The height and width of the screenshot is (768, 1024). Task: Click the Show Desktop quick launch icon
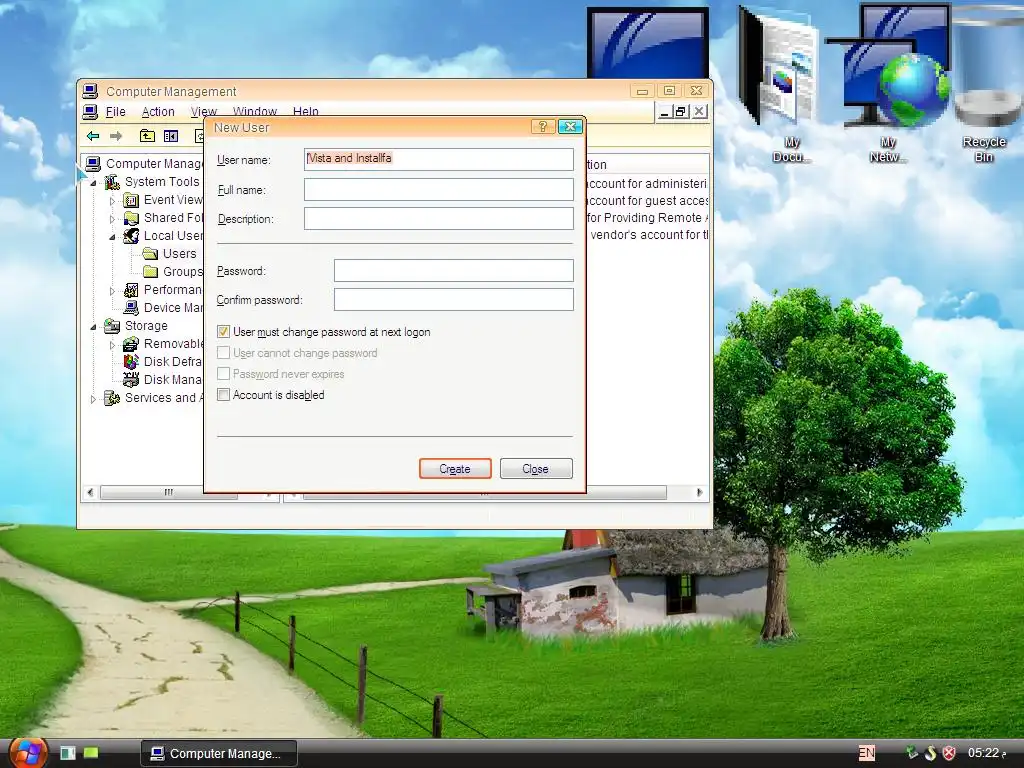click(68, 753)
